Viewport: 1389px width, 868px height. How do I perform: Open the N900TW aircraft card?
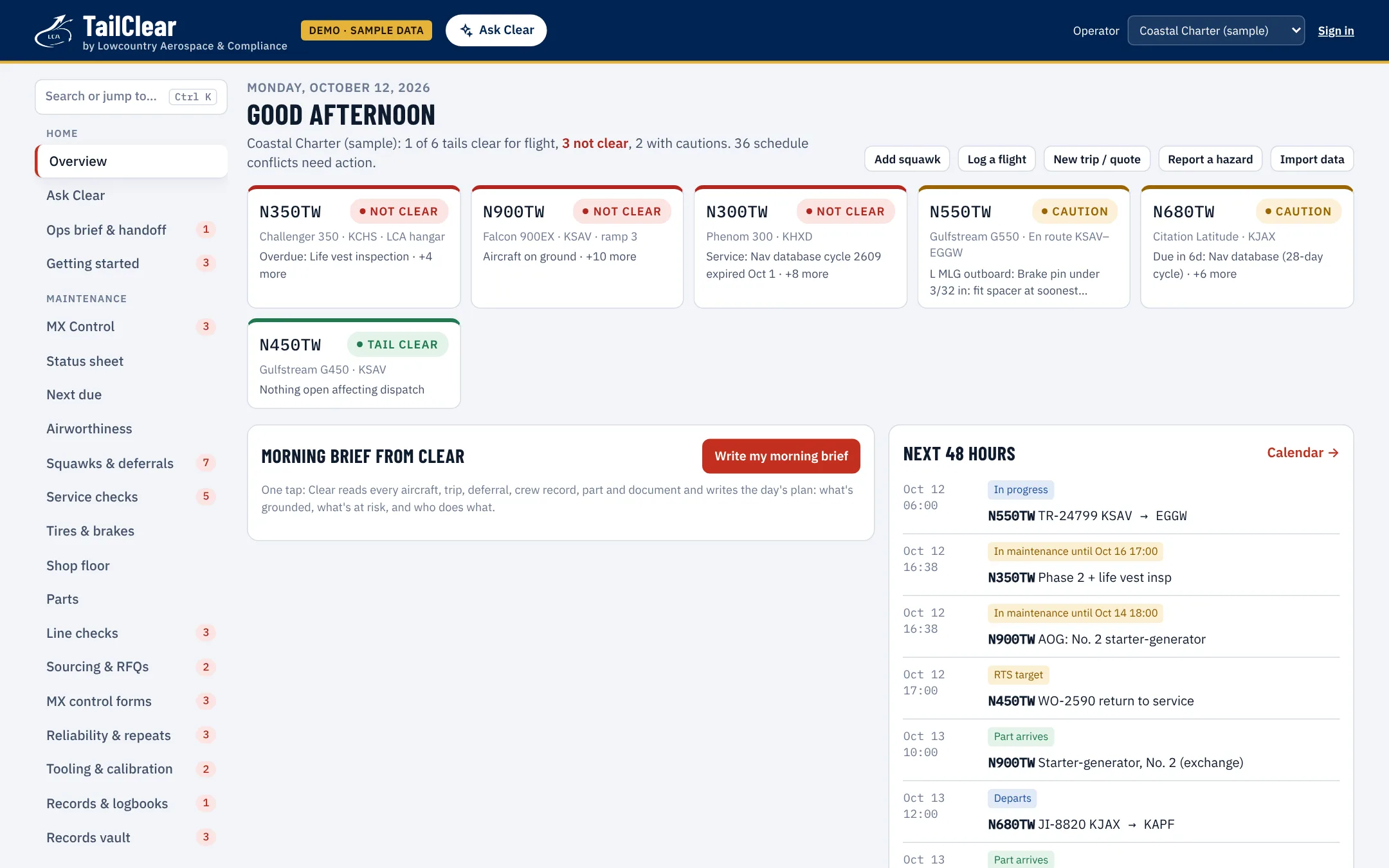point(577,247)
